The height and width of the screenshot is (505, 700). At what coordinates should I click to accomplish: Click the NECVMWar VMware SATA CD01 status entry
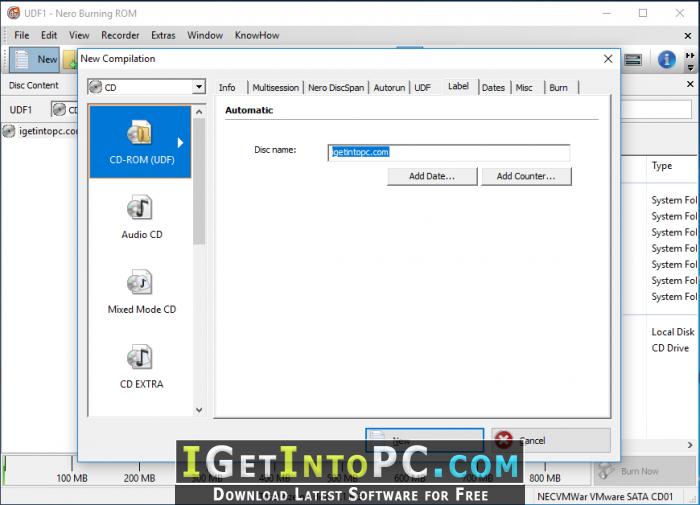pyautogui.click(x=605, y=497)
